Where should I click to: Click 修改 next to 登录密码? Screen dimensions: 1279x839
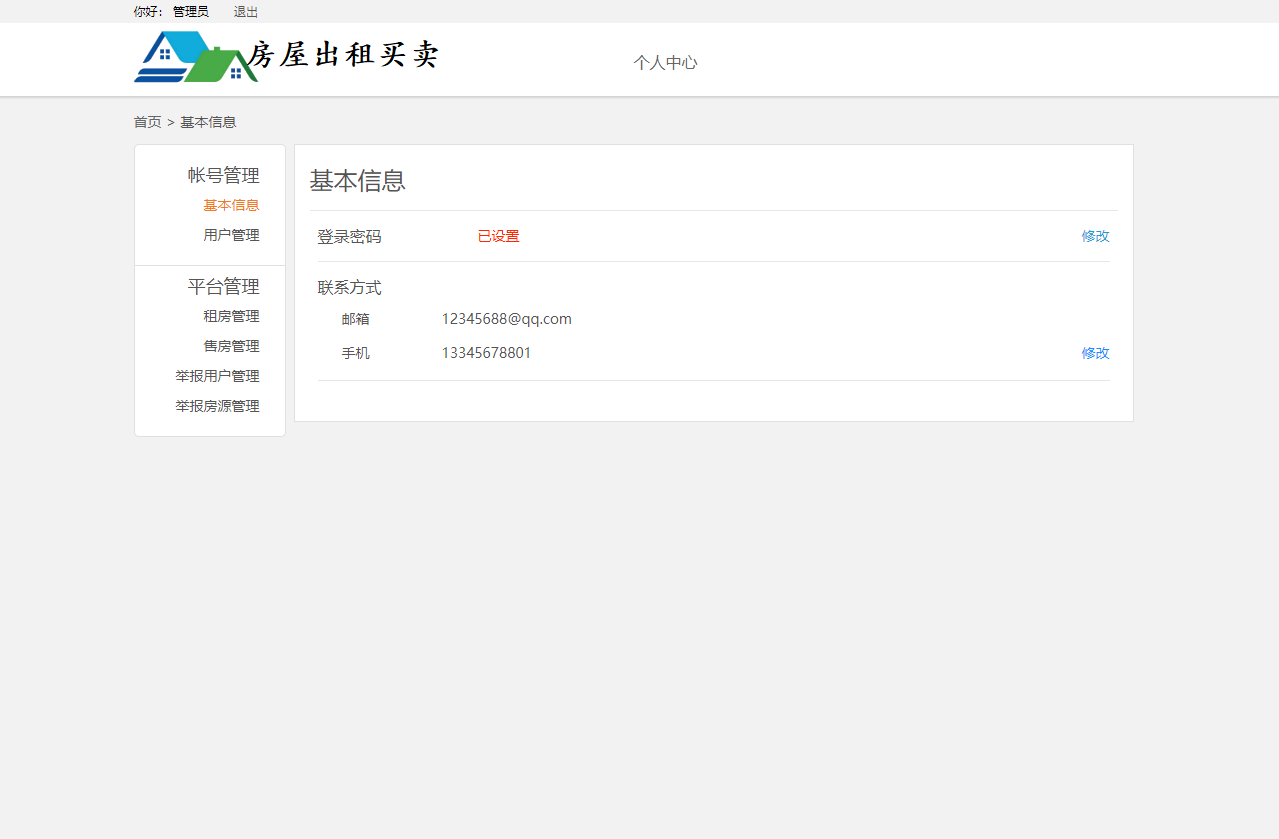[x=1095, y=236]
